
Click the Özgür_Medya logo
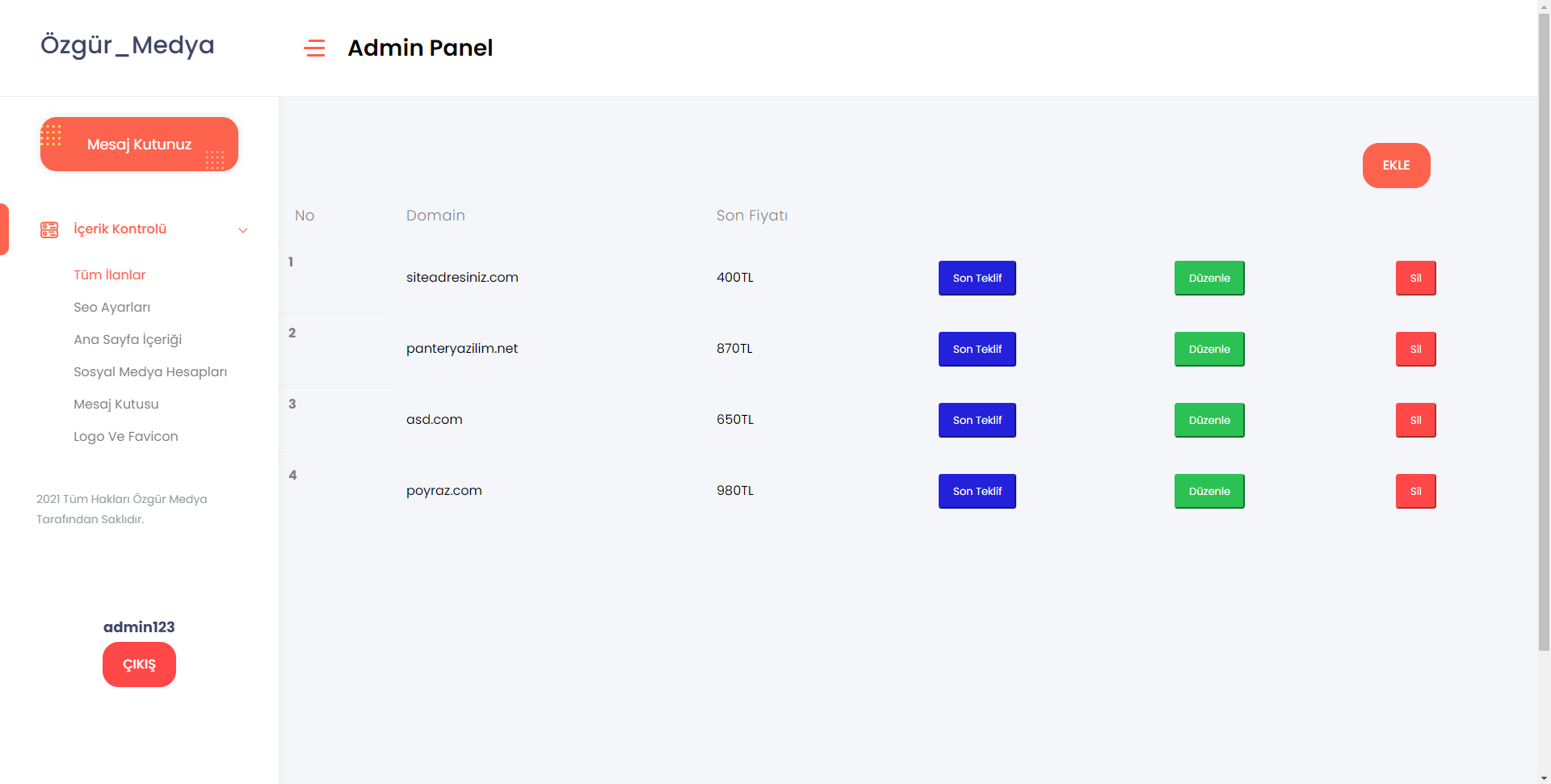(128, 45)
